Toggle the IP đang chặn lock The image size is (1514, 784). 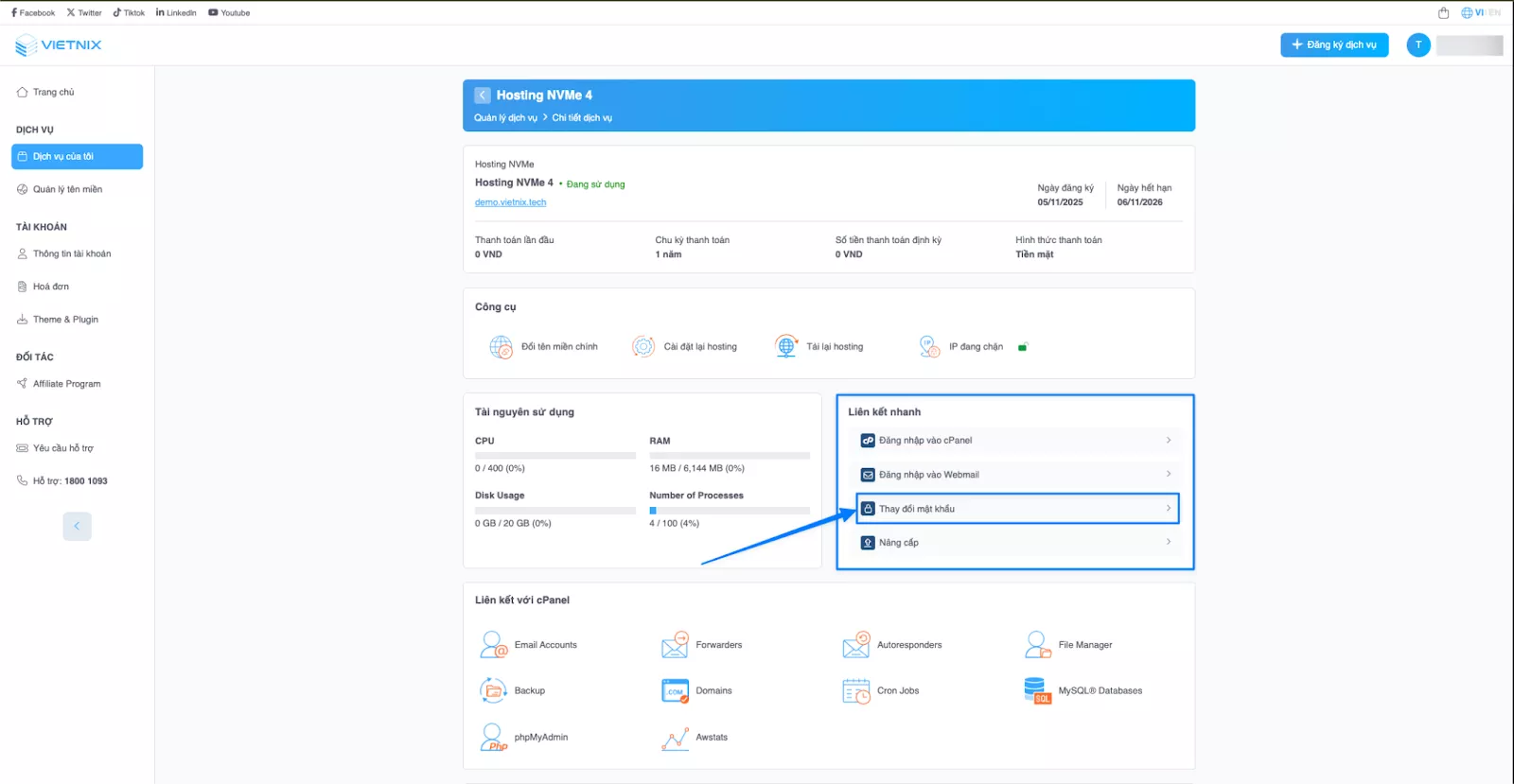[1022, 347]
